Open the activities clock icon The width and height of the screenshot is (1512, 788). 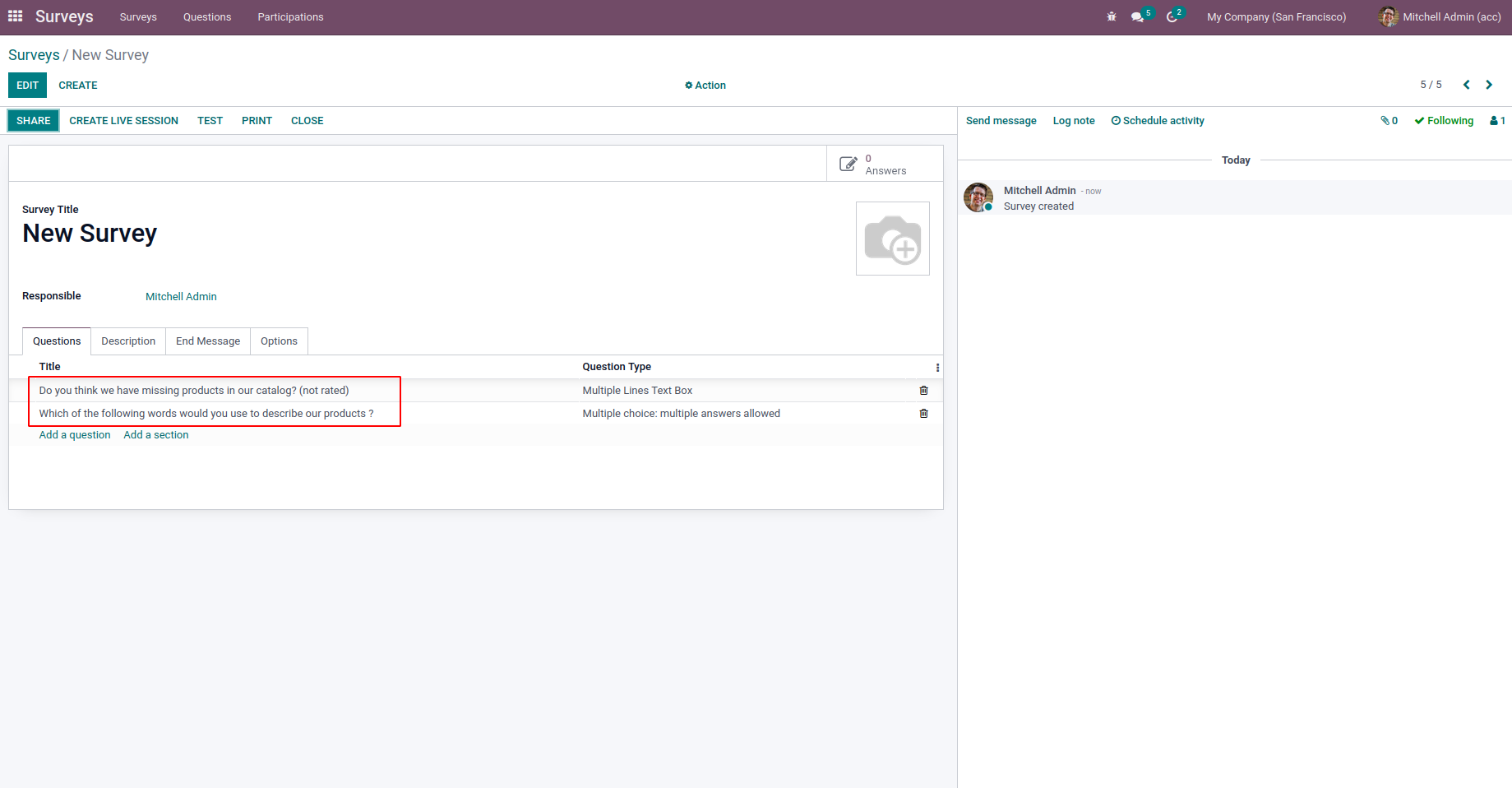pos(1172,16)
